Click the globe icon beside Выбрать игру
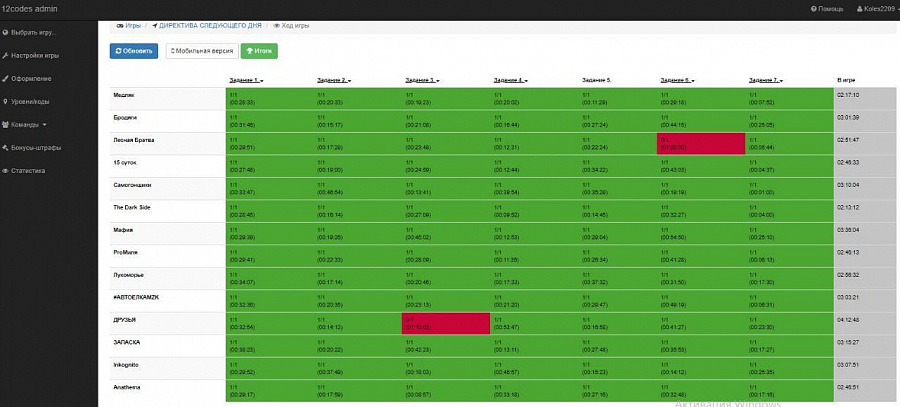Viewport: 900px width, 407px height. [x=5, y=33]
